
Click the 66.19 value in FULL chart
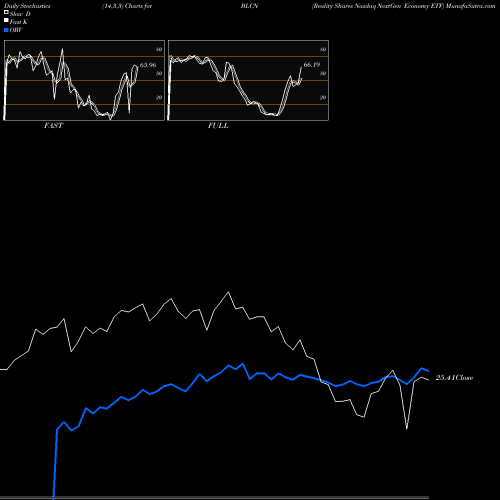click(x=312, y=64)
